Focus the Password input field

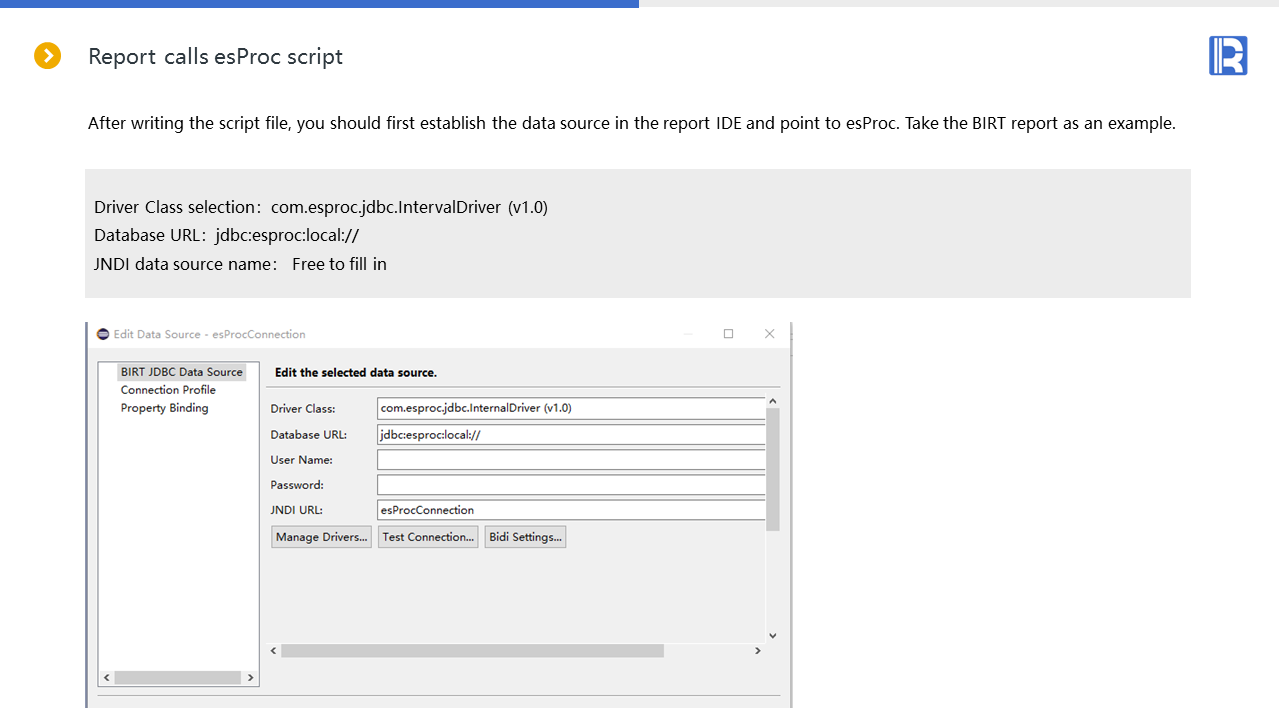pos(570,485)
